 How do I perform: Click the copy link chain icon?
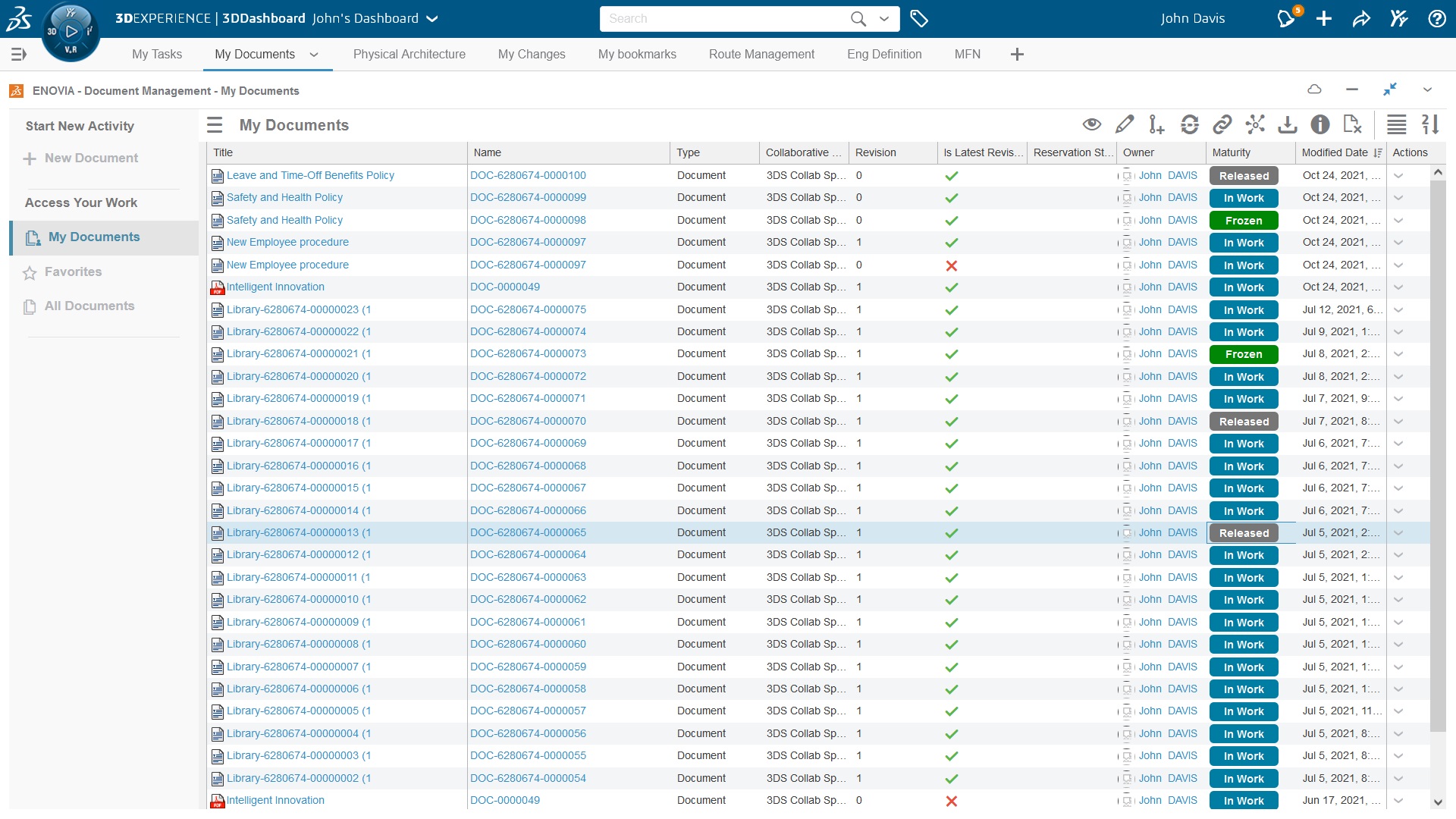click(x=1222, y=124)
